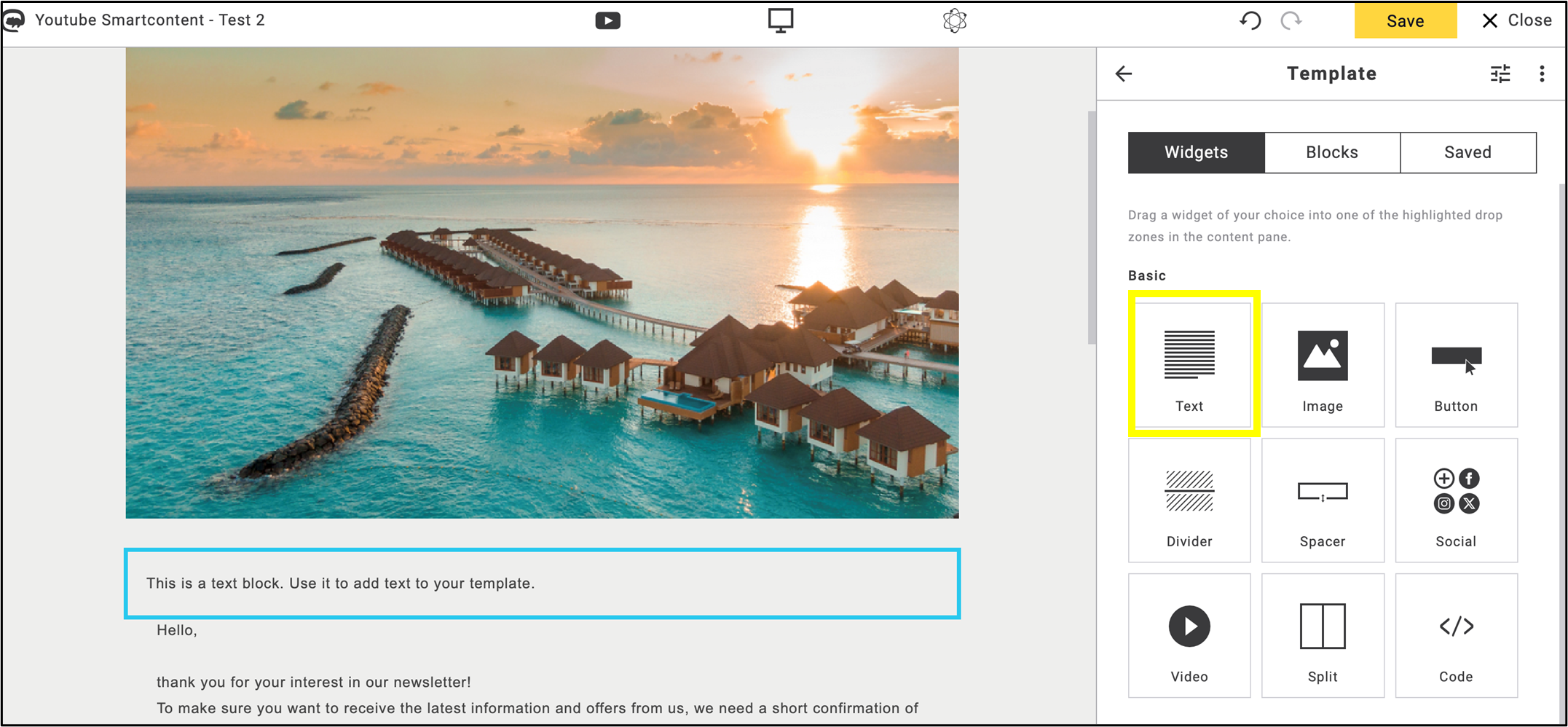Click the Mailchimp-style logo icon at top left

13,20
